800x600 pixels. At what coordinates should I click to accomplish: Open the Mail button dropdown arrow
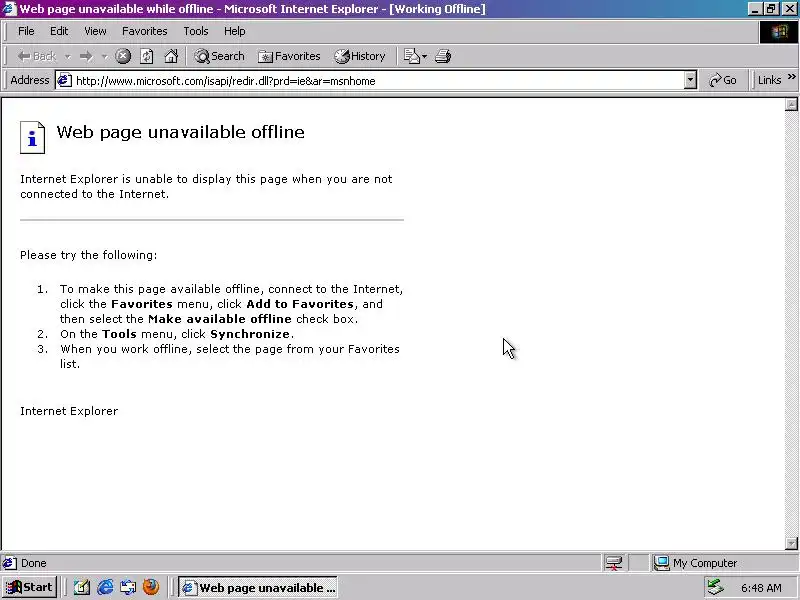tap(424, 57)
